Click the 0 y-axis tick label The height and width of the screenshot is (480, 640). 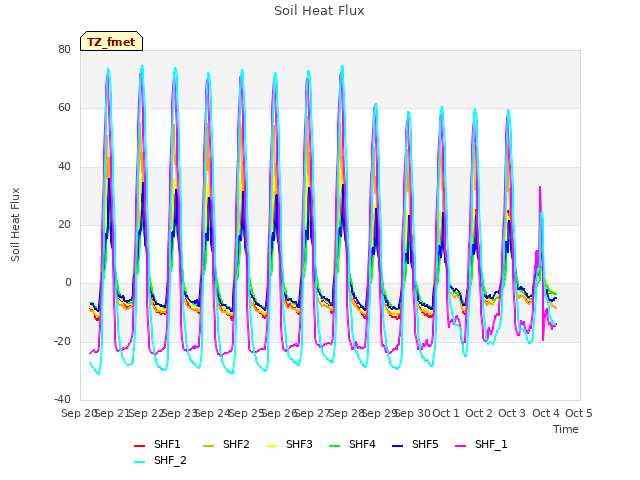tap(68, 282)
